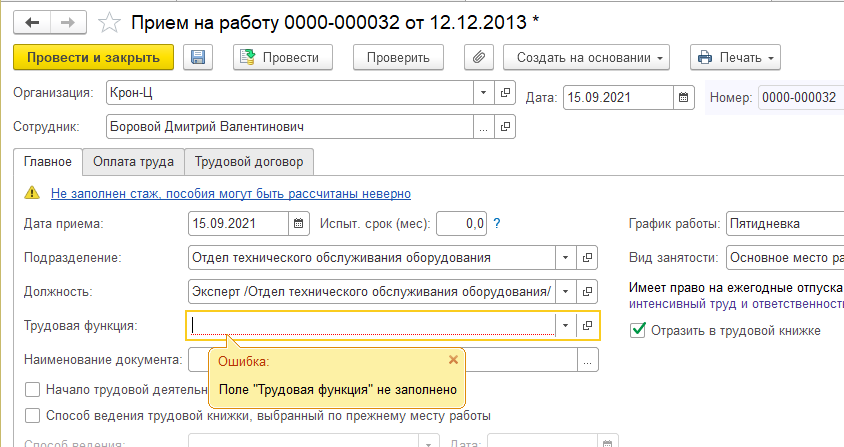Expand the Подразделение dropdown list
The height and width of the screenshot is (447, 844).
coord(566,257)
